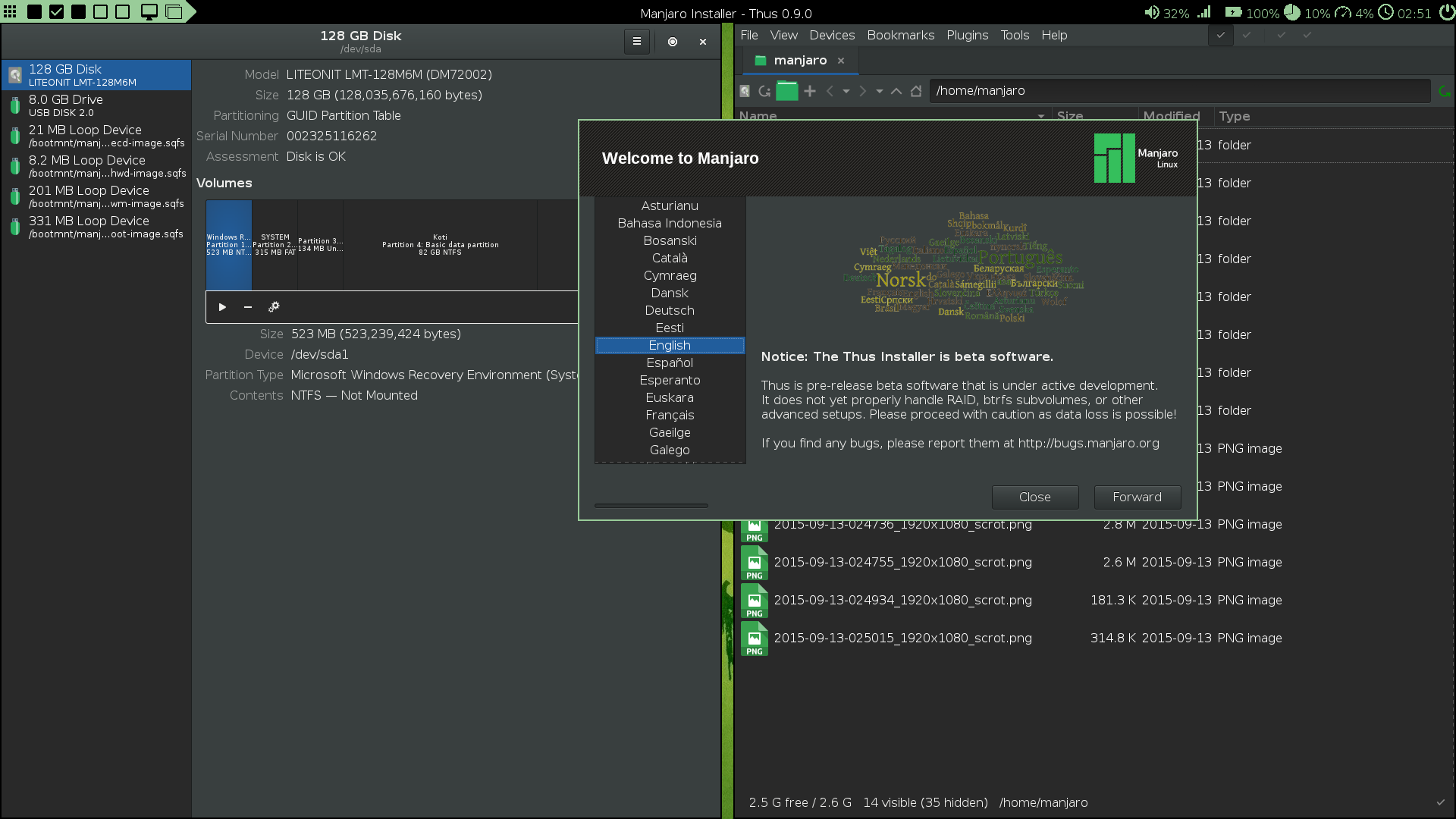Click the path input field in file manager

point(1182,91)
